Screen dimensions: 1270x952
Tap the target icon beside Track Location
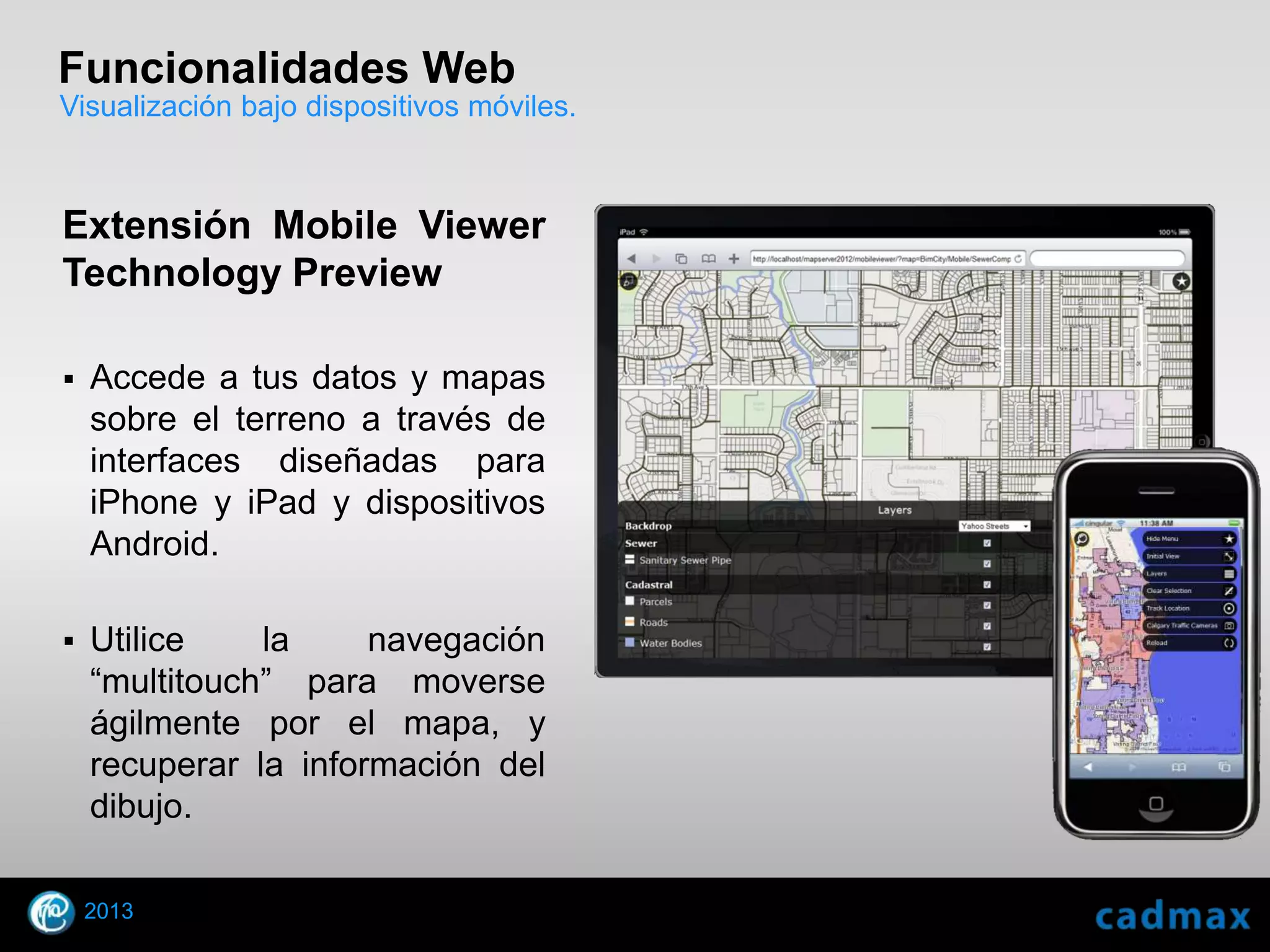[1229, 608]
